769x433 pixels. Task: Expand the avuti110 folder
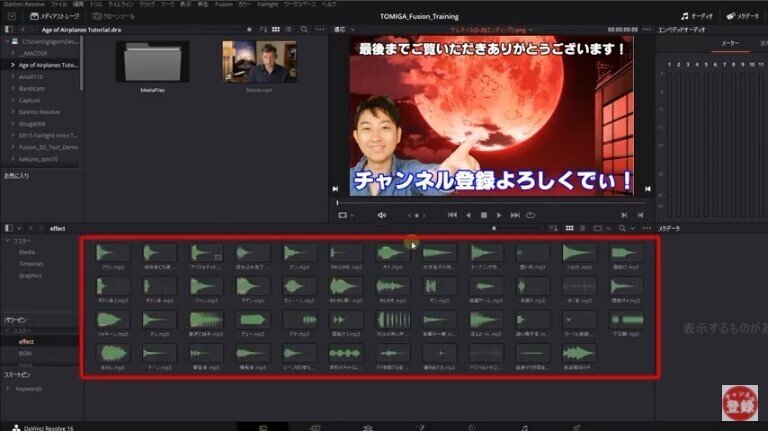[12, 76]
